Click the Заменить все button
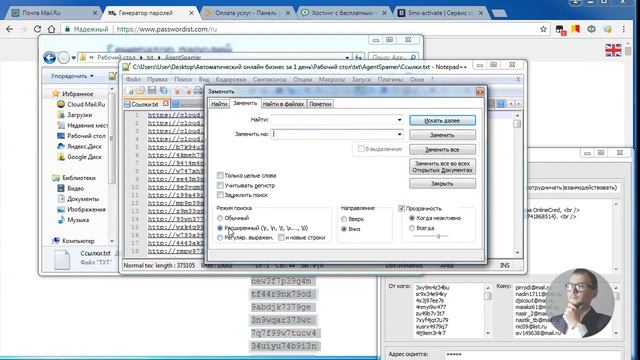This screenshot has width=640, height=360. point(442,150)
